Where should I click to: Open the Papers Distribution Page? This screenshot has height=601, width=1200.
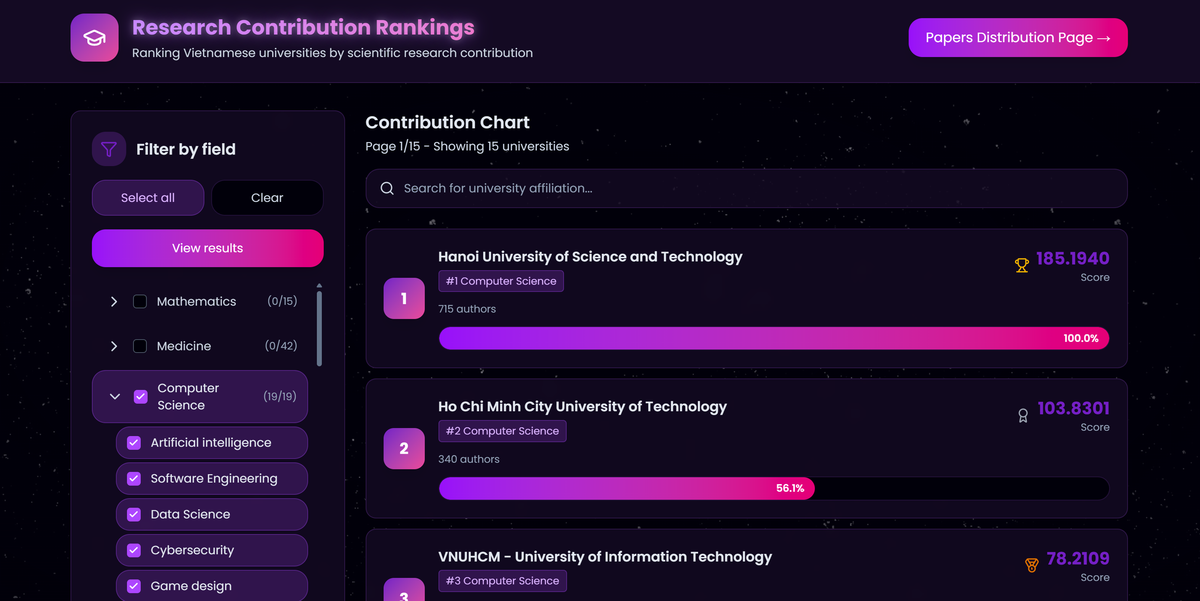(1017, 38)
